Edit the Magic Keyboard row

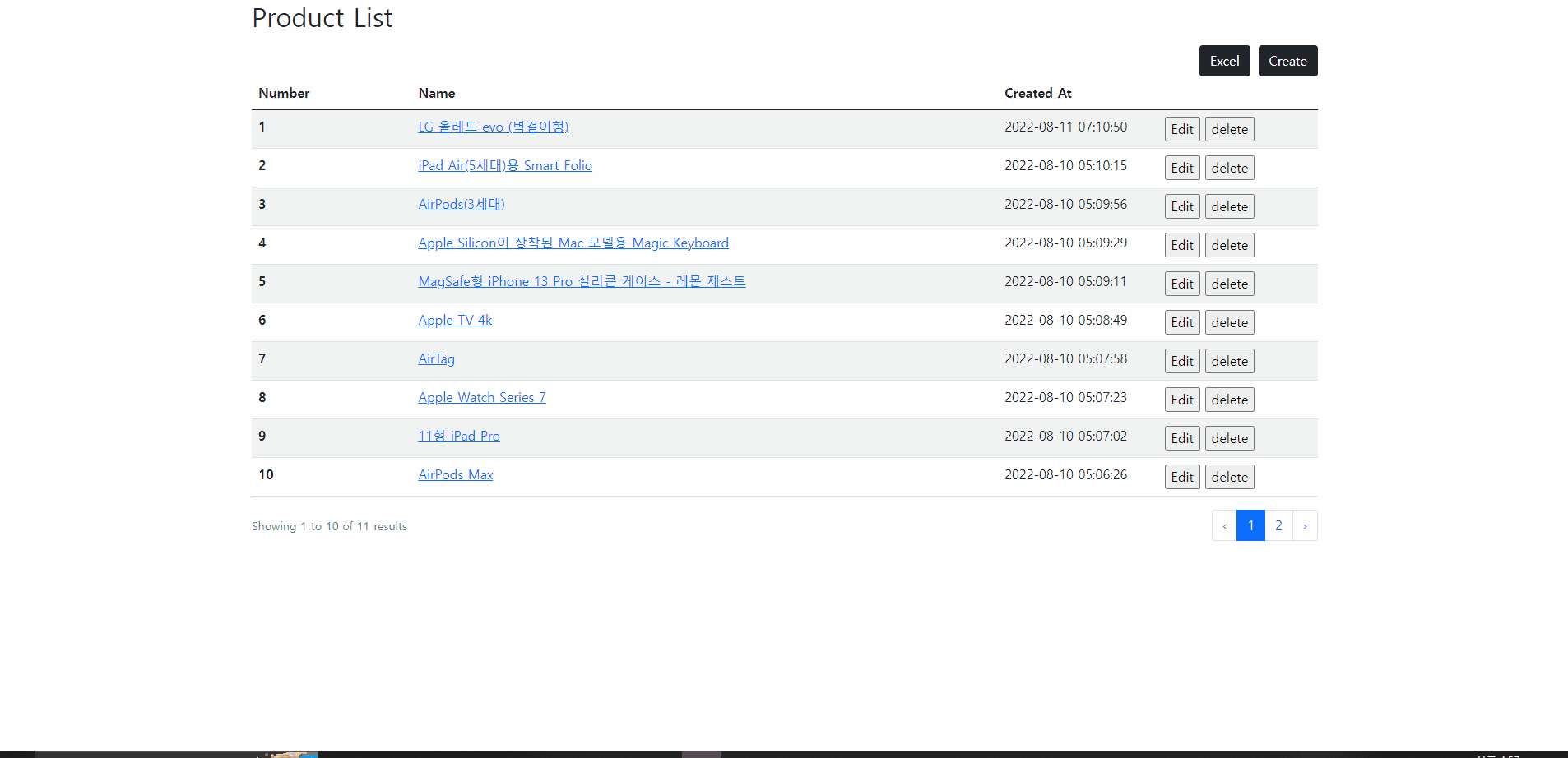pos(1182,245)
